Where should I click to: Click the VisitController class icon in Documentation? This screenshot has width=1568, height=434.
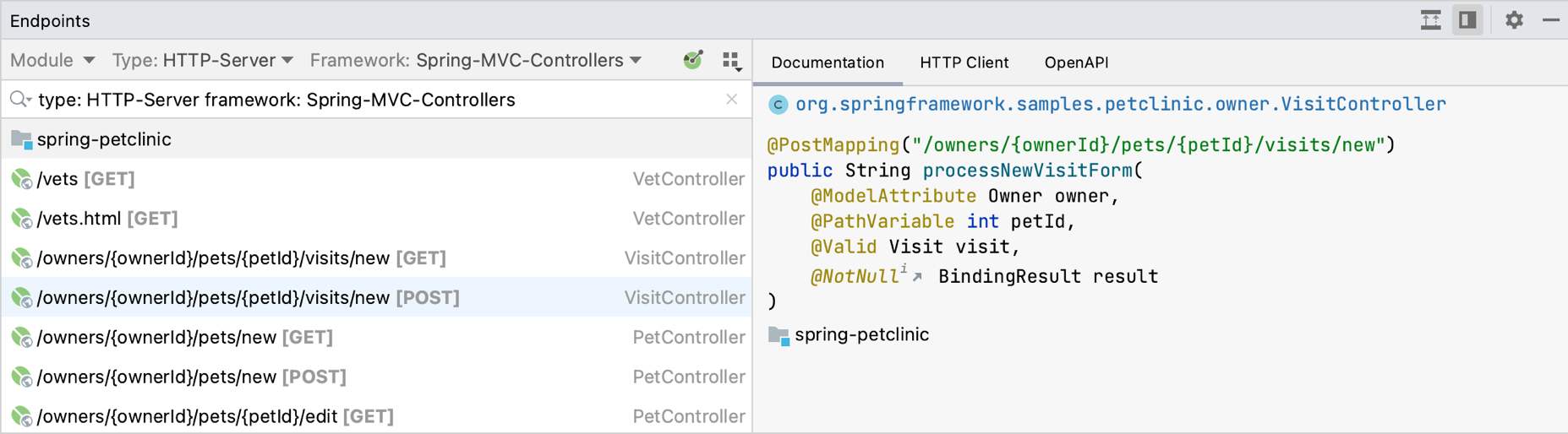click(778, 105)
